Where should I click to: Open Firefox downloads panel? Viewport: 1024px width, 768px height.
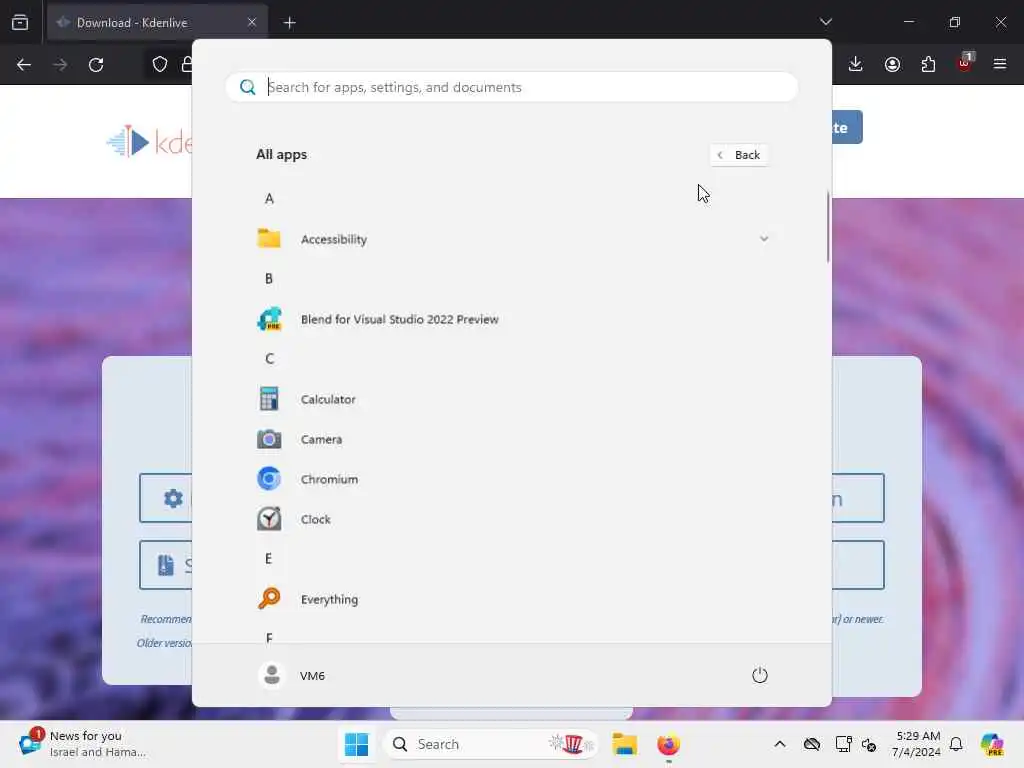856,64
